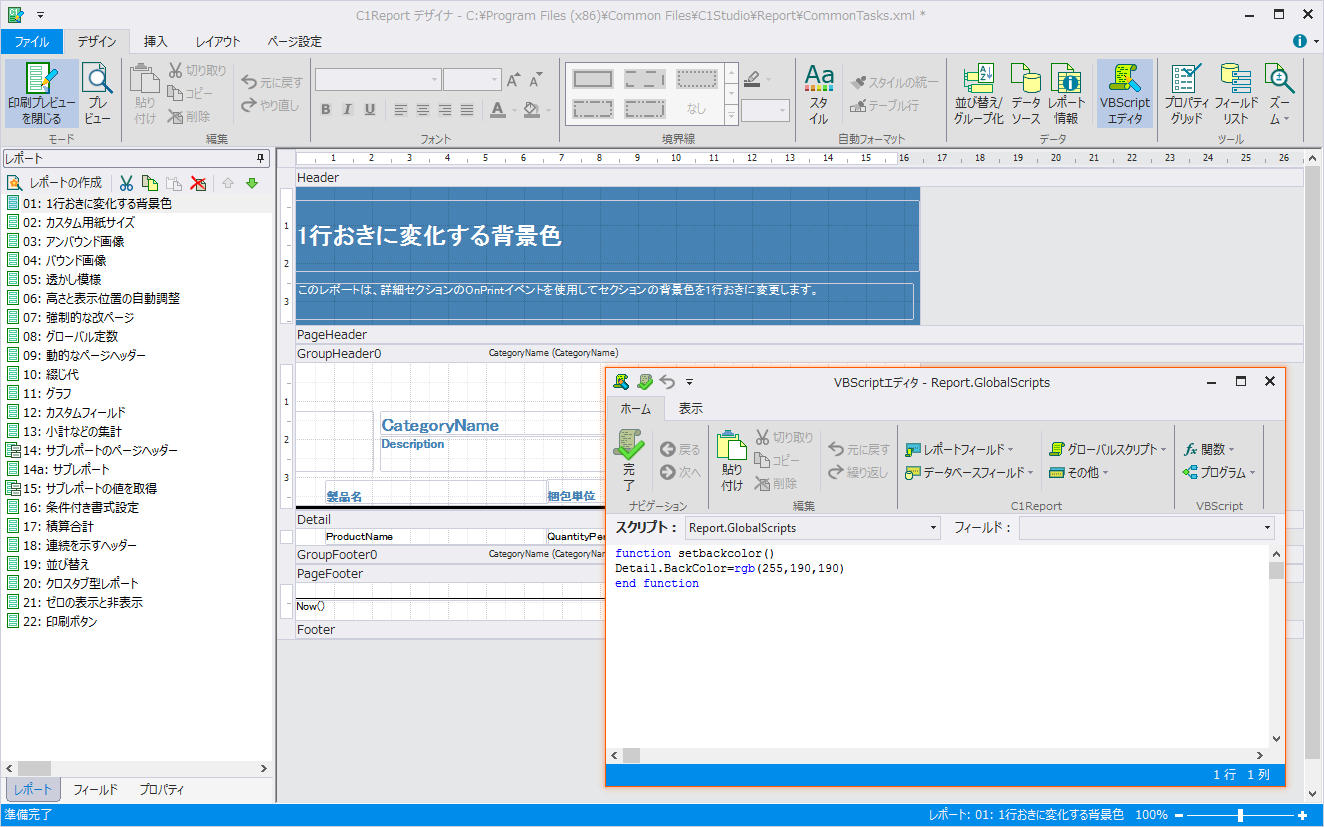Open the Data Source dialog
The width and height of the screenshot is (1324, 827).
(x=1026, y=93)
